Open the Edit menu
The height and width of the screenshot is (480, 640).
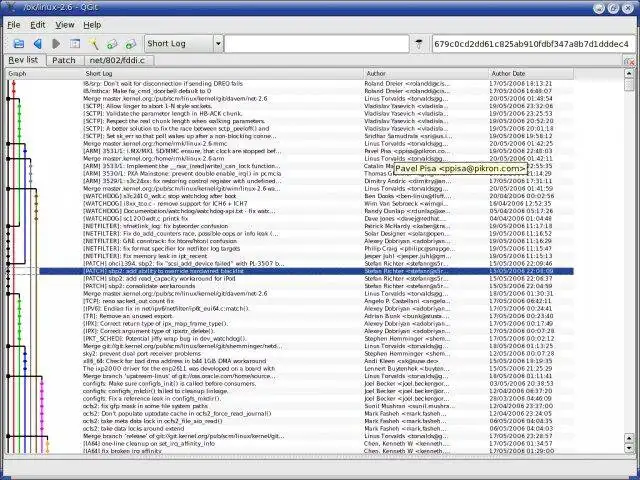(x=38, y=25)
